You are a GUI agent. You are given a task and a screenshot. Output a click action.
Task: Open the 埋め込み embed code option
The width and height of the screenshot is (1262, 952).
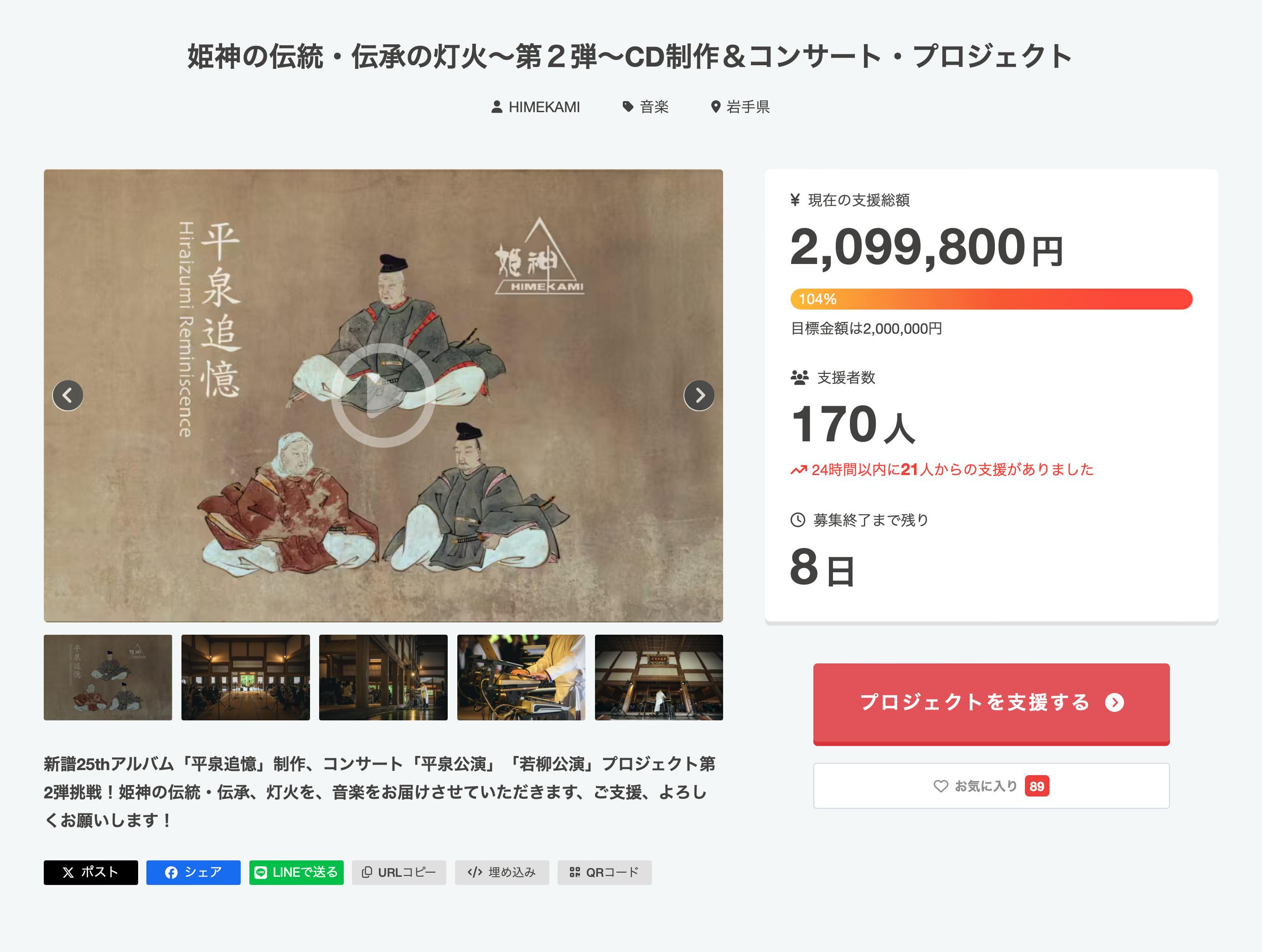[x=502, y=873]
